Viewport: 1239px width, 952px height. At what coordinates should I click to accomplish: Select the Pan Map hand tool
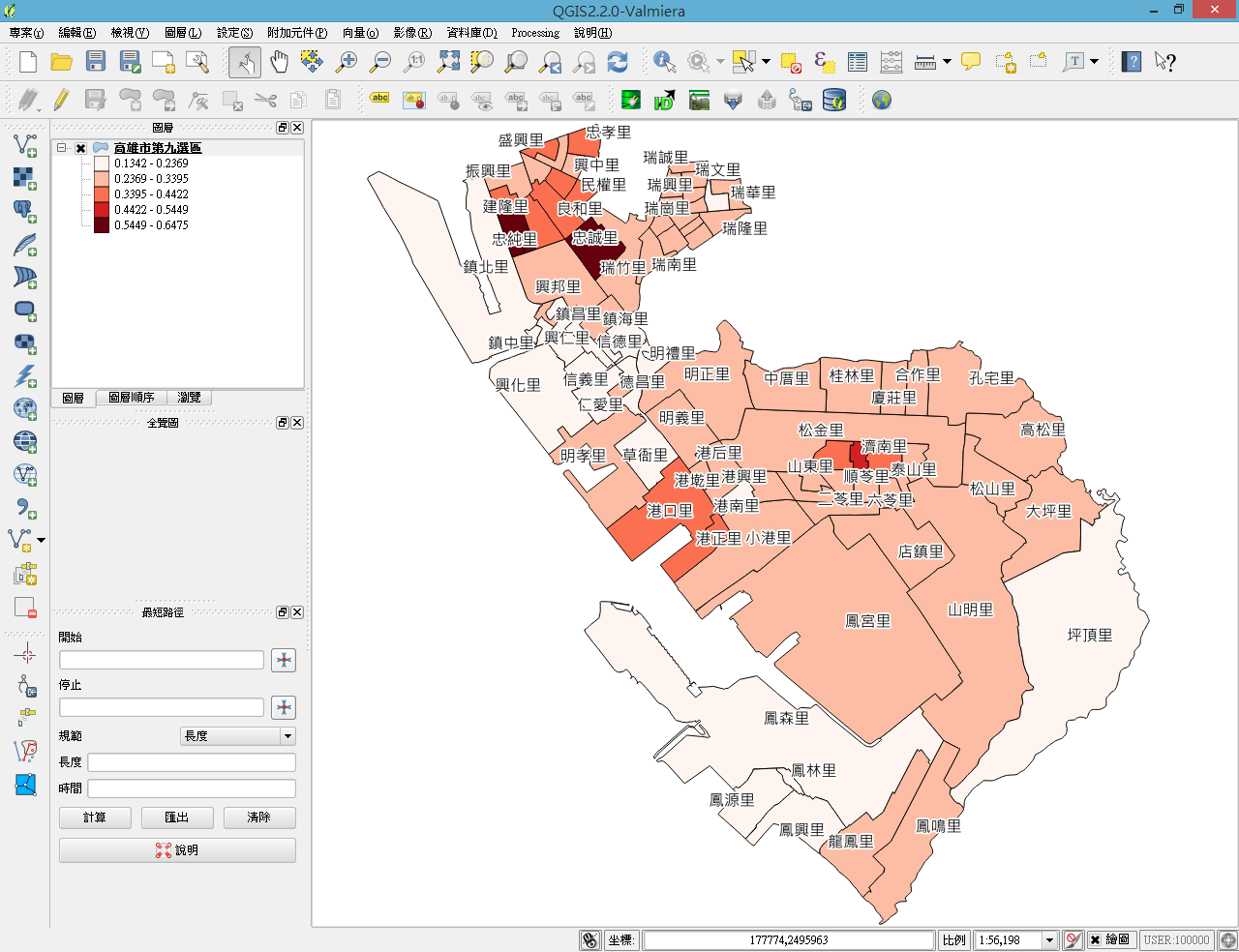pyautogui.click(x=279, y=62)
